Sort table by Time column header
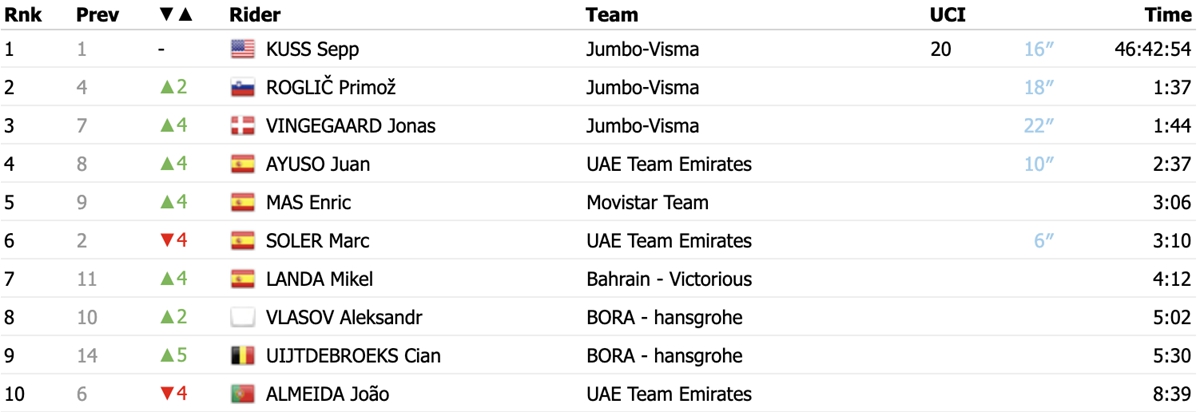This screenshot has height=412, width=1200. (1168, 15)
